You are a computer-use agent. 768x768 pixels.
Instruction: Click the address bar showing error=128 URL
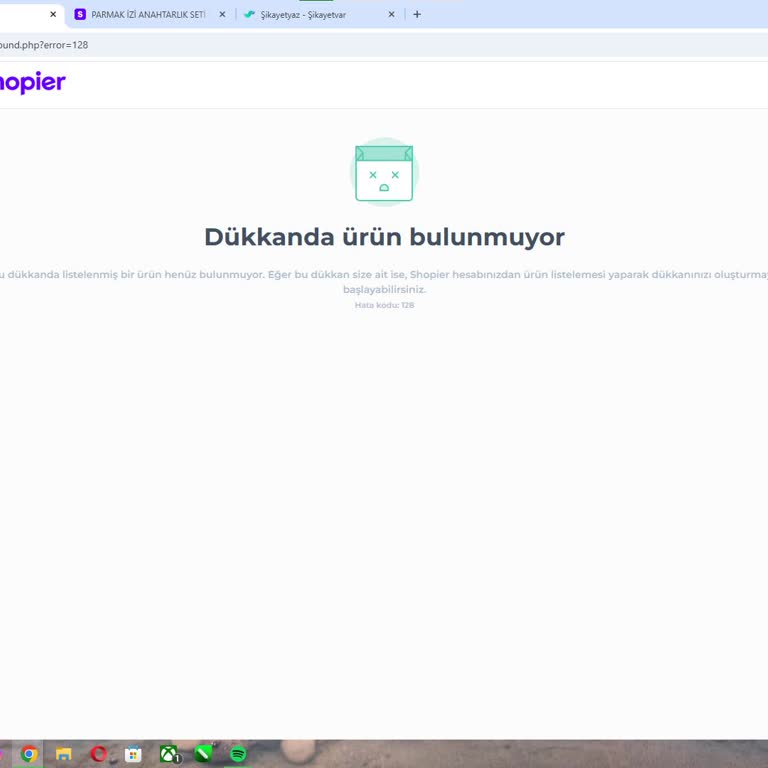pyautogui.click(x=382, y=45)
